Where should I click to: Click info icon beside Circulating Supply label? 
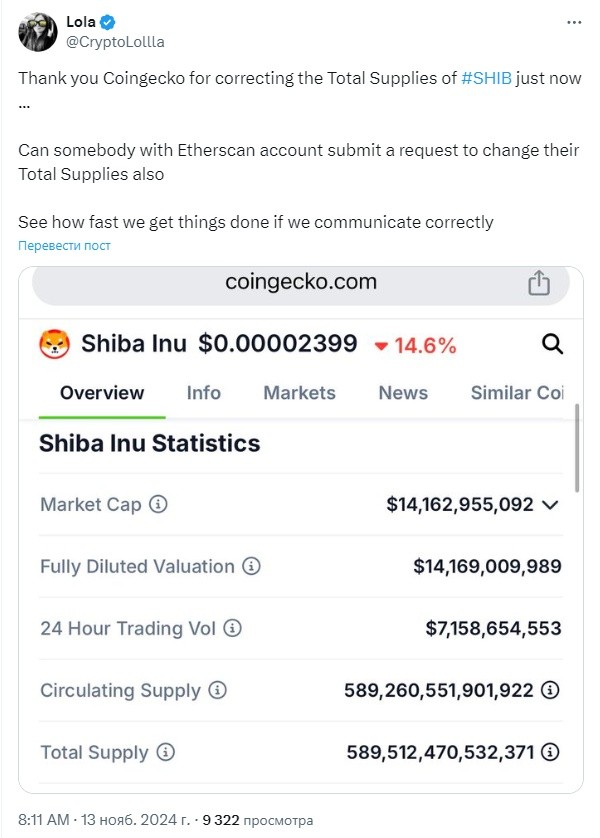point(217,690)
